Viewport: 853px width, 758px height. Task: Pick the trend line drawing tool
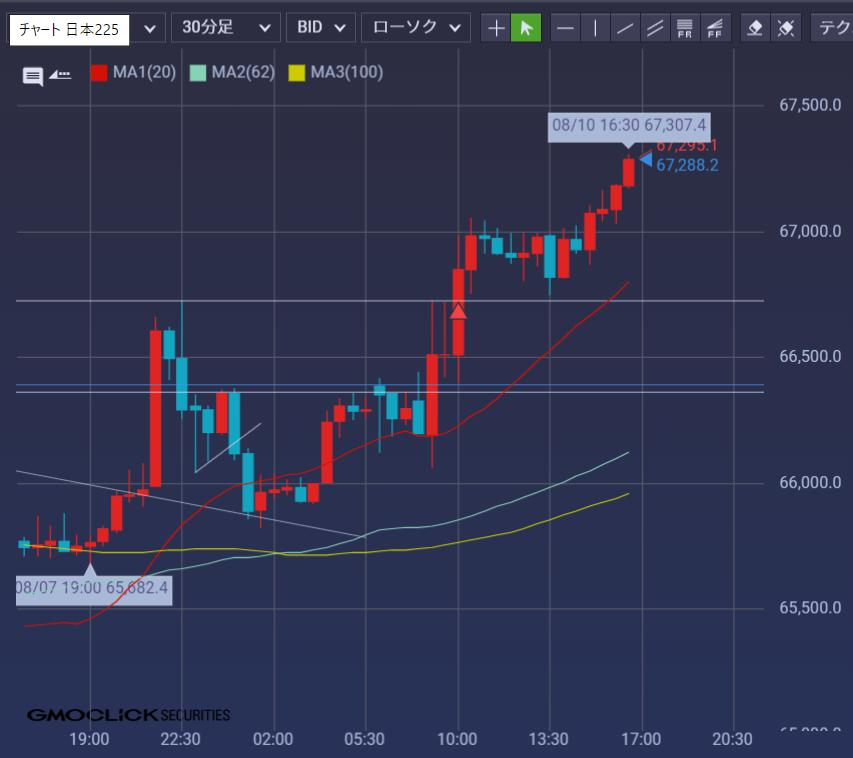pyautogui.click(x=625, y=28)
